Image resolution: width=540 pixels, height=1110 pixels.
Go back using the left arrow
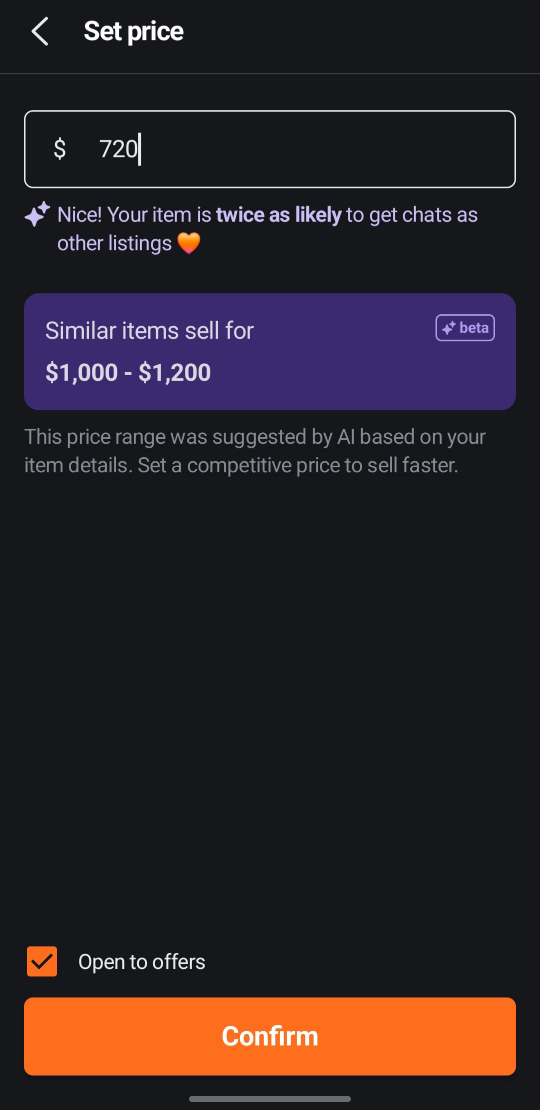click(40, 32)
